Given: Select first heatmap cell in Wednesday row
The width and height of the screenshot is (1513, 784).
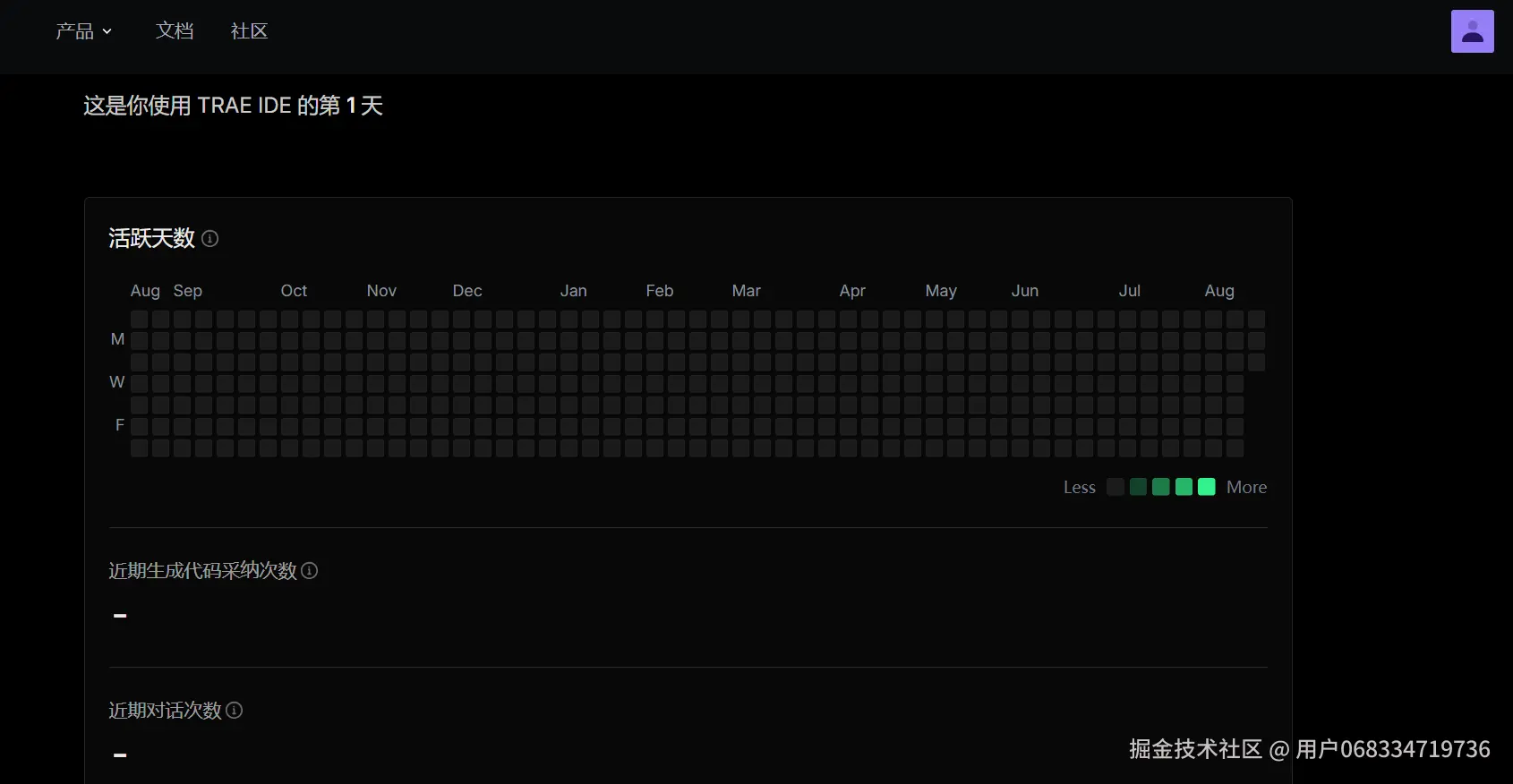Looking at the screenshot, I should (139, 383).
